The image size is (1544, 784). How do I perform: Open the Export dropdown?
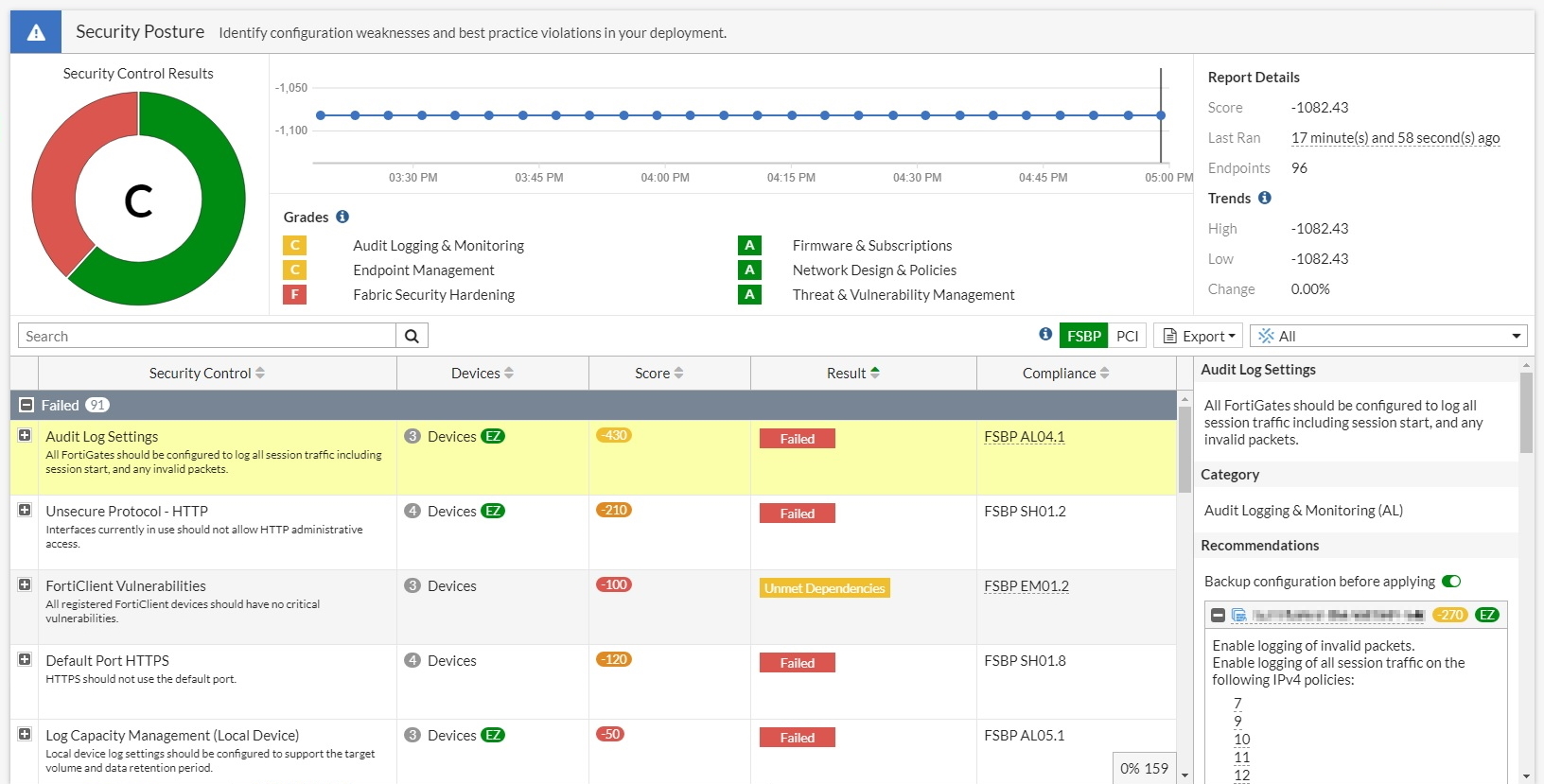[x=1198, y=336]
